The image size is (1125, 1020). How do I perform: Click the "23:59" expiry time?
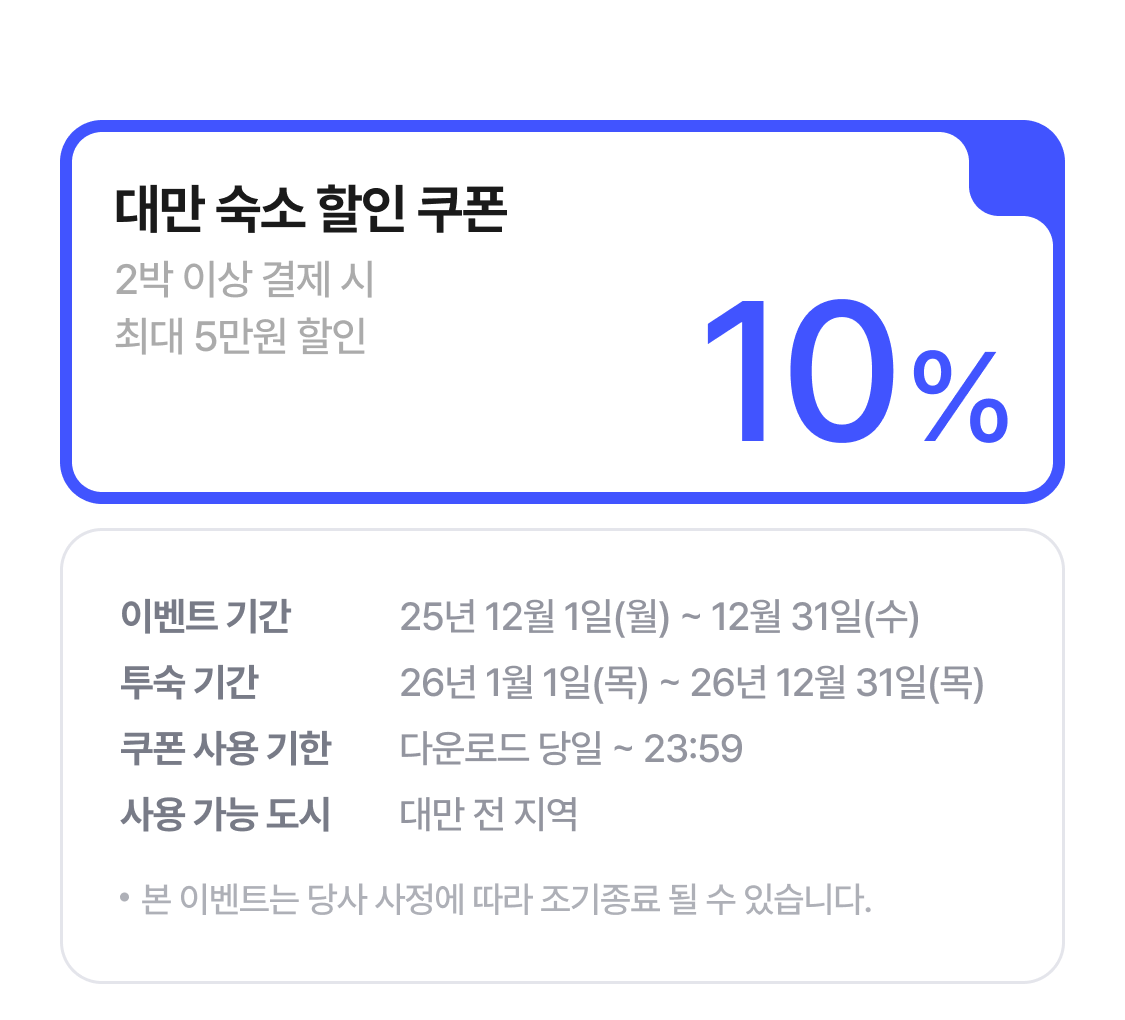point(693,749)
